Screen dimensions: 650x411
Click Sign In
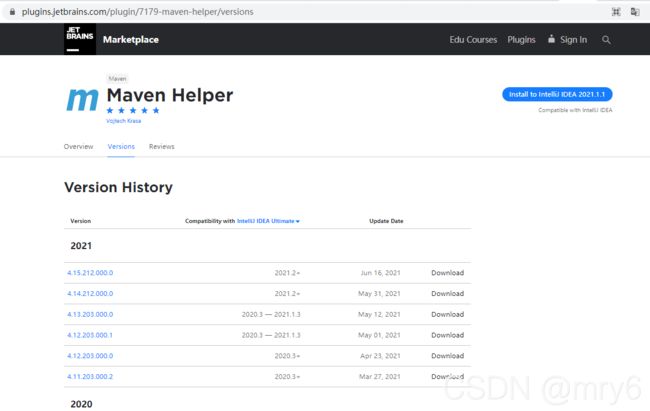(x=568, y=40)
